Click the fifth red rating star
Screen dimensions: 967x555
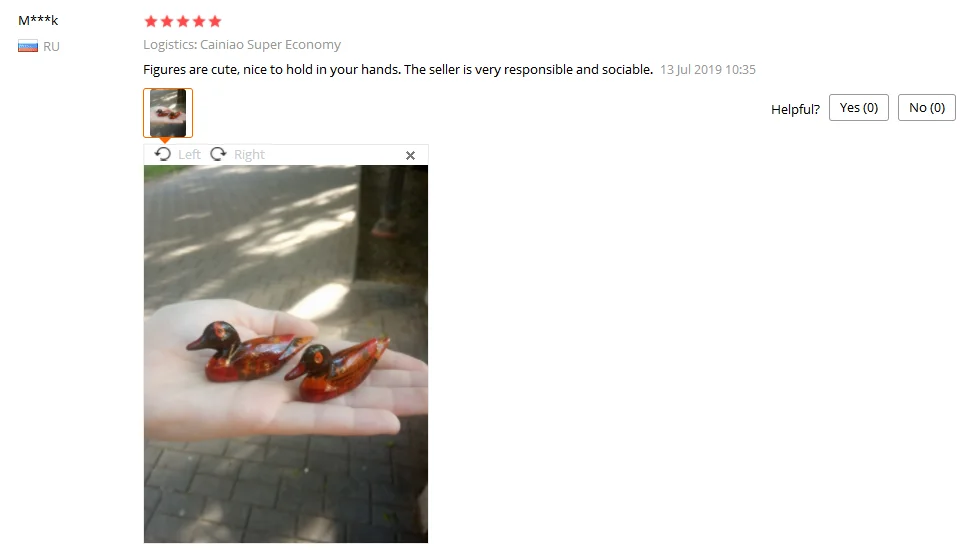tap(215, 22)
